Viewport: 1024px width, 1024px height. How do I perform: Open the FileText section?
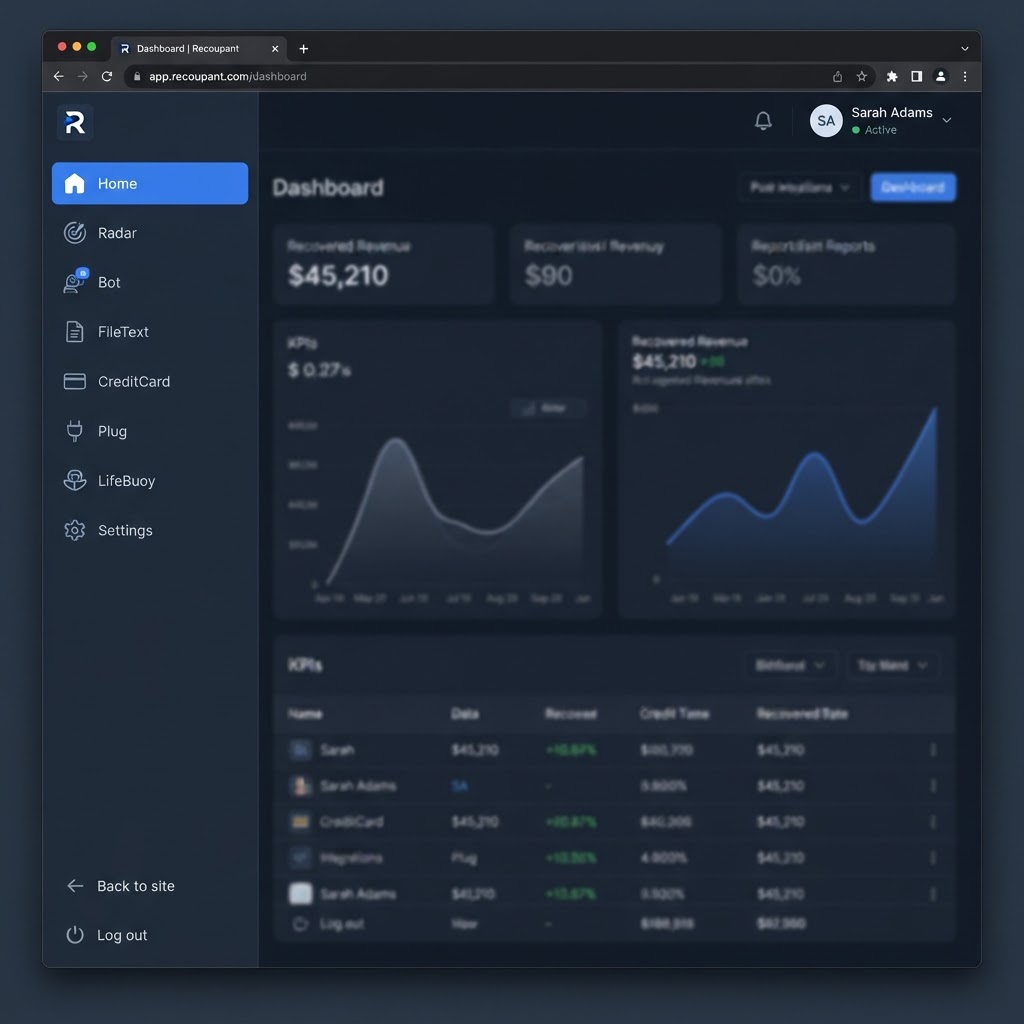click(x=150, y=332)
